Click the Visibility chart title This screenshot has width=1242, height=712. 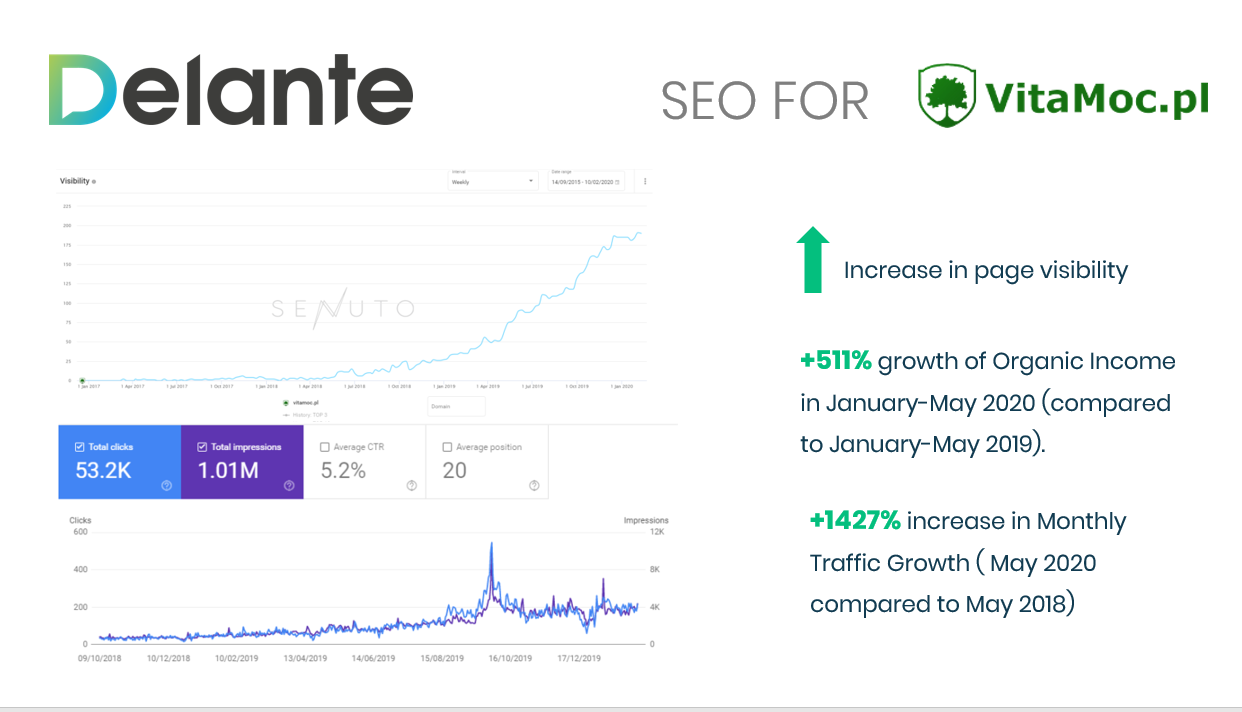(75, 181)
